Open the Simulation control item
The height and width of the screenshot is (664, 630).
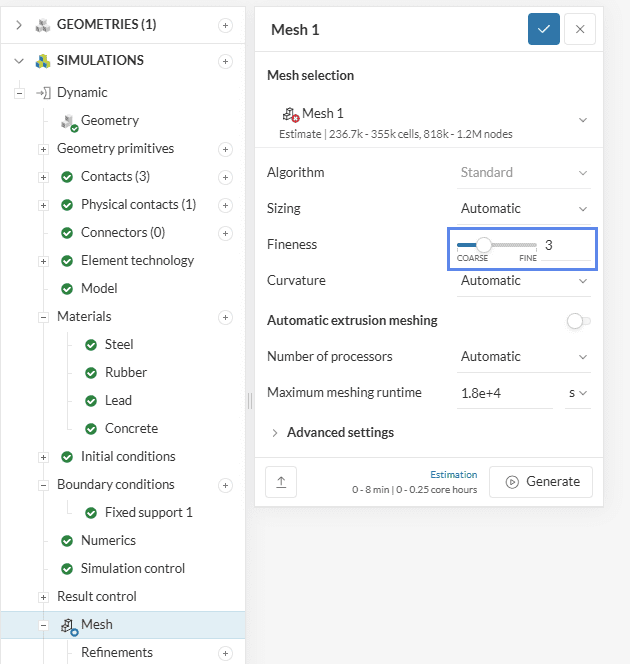(x=132, y=569)
